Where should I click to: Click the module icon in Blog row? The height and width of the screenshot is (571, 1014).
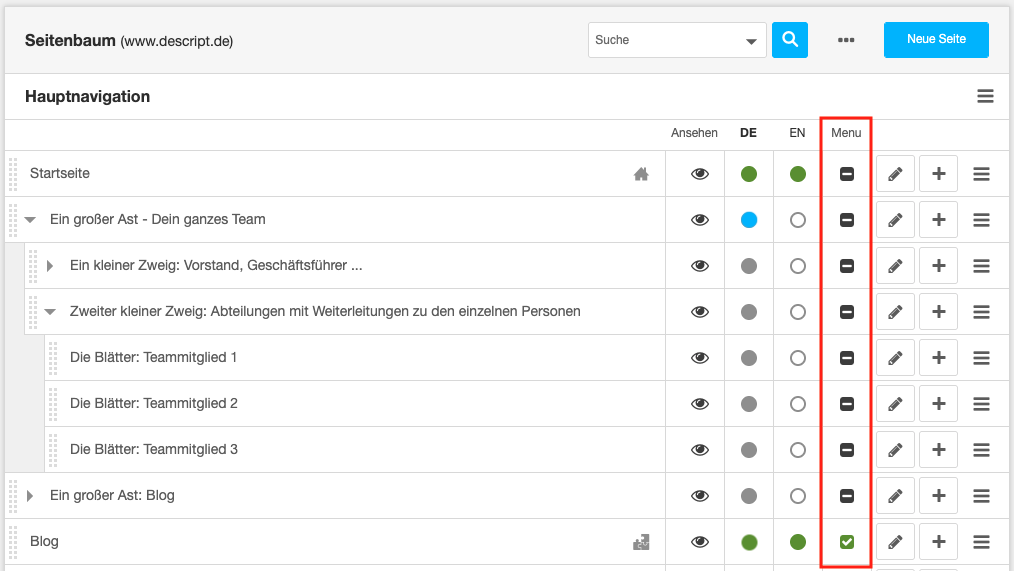641,542
